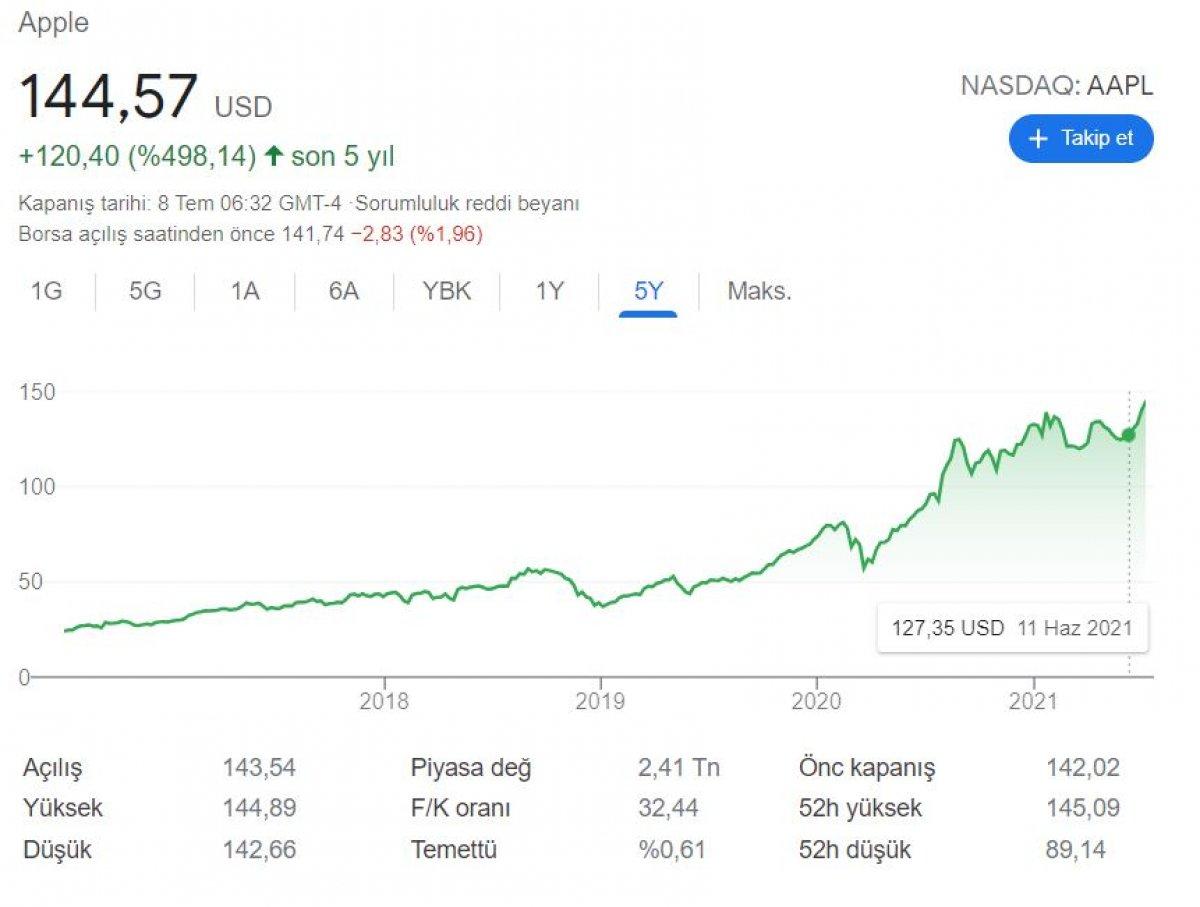Switch to the 6A range tab
The width and height of the screenshot is (1200, 907).
[x=343, y=292]
